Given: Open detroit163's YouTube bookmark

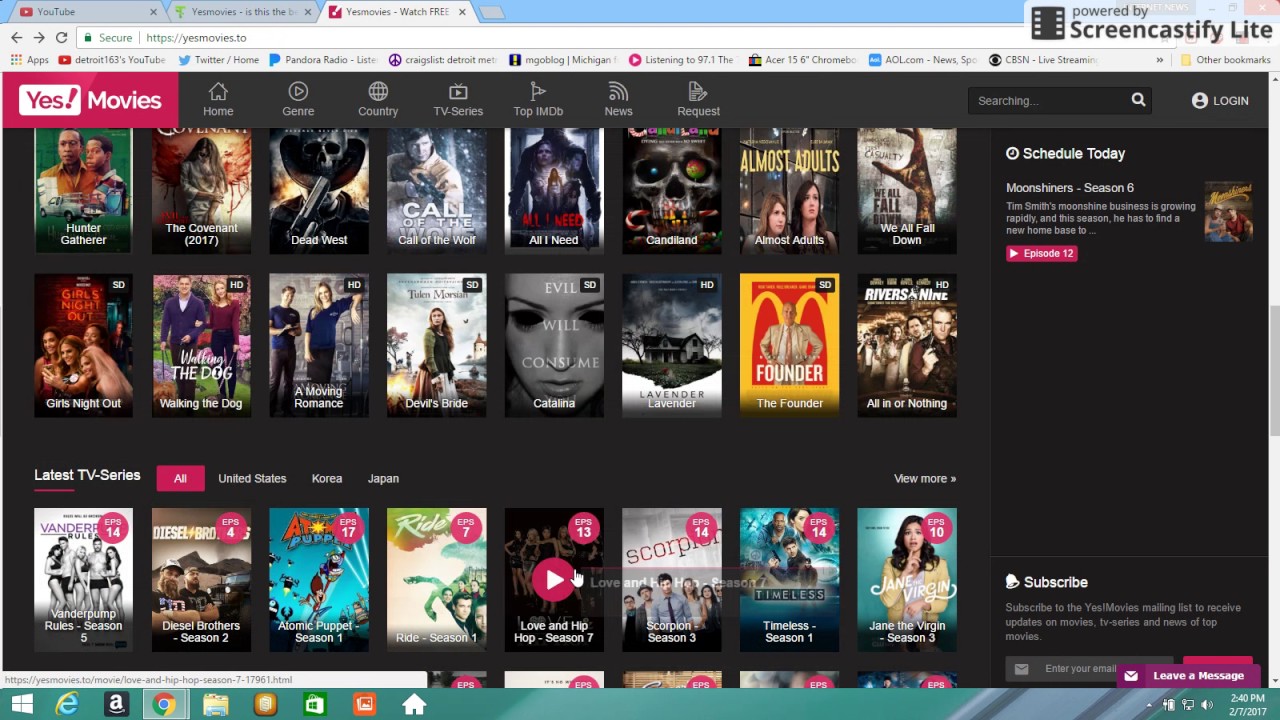Looking at the screenshot, I should (x=111, y=60).
